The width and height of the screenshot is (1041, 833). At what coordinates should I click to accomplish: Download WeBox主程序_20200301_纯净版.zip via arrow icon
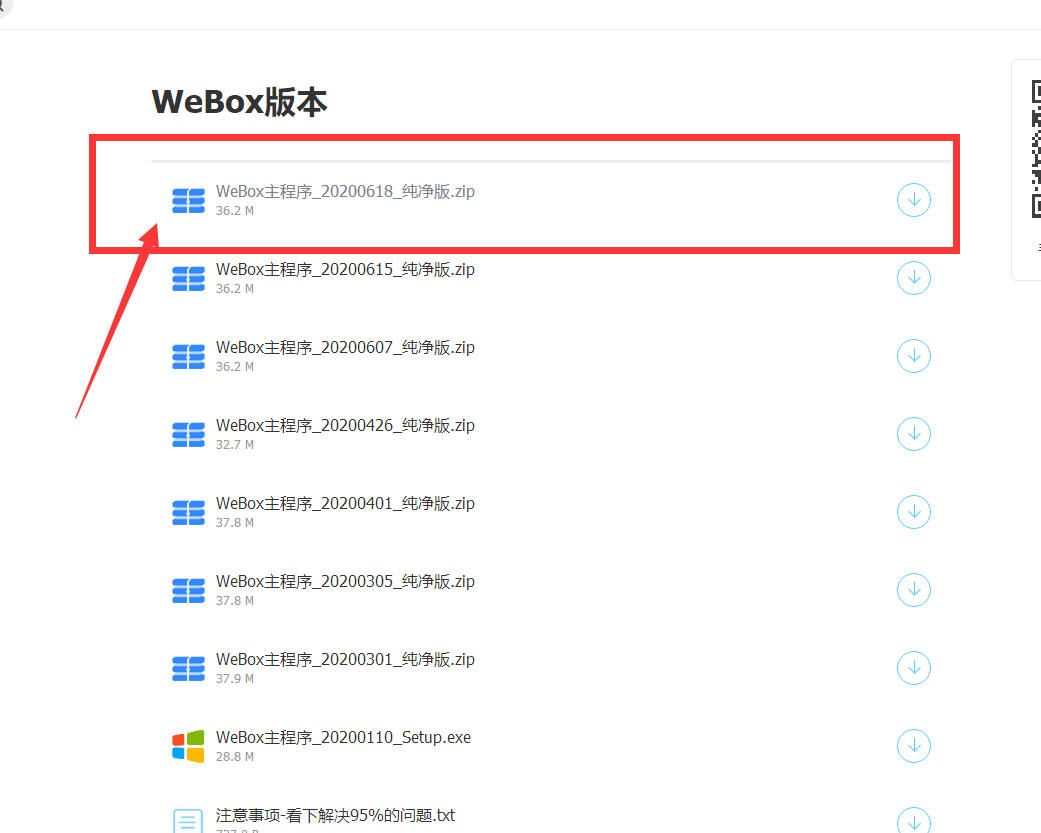914,668
